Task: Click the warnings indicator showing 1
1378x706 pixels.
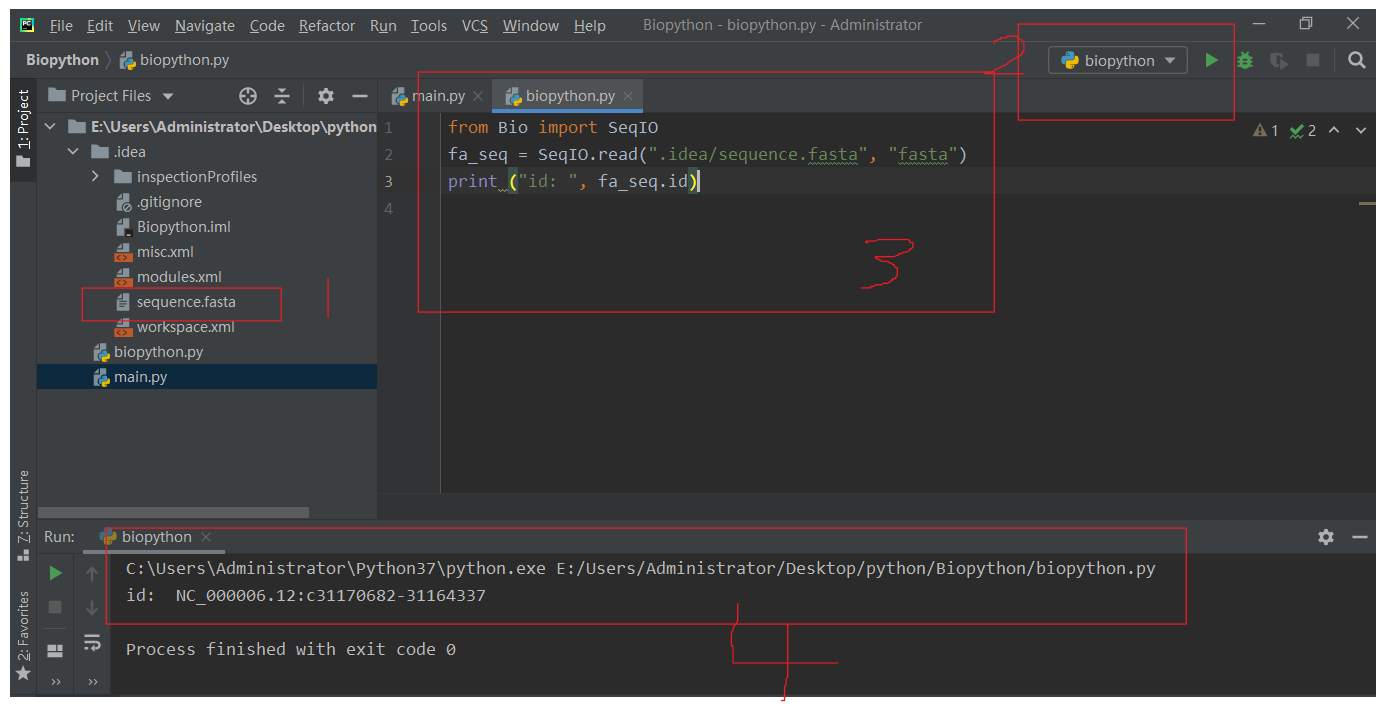Action: tap(1264, 130)
